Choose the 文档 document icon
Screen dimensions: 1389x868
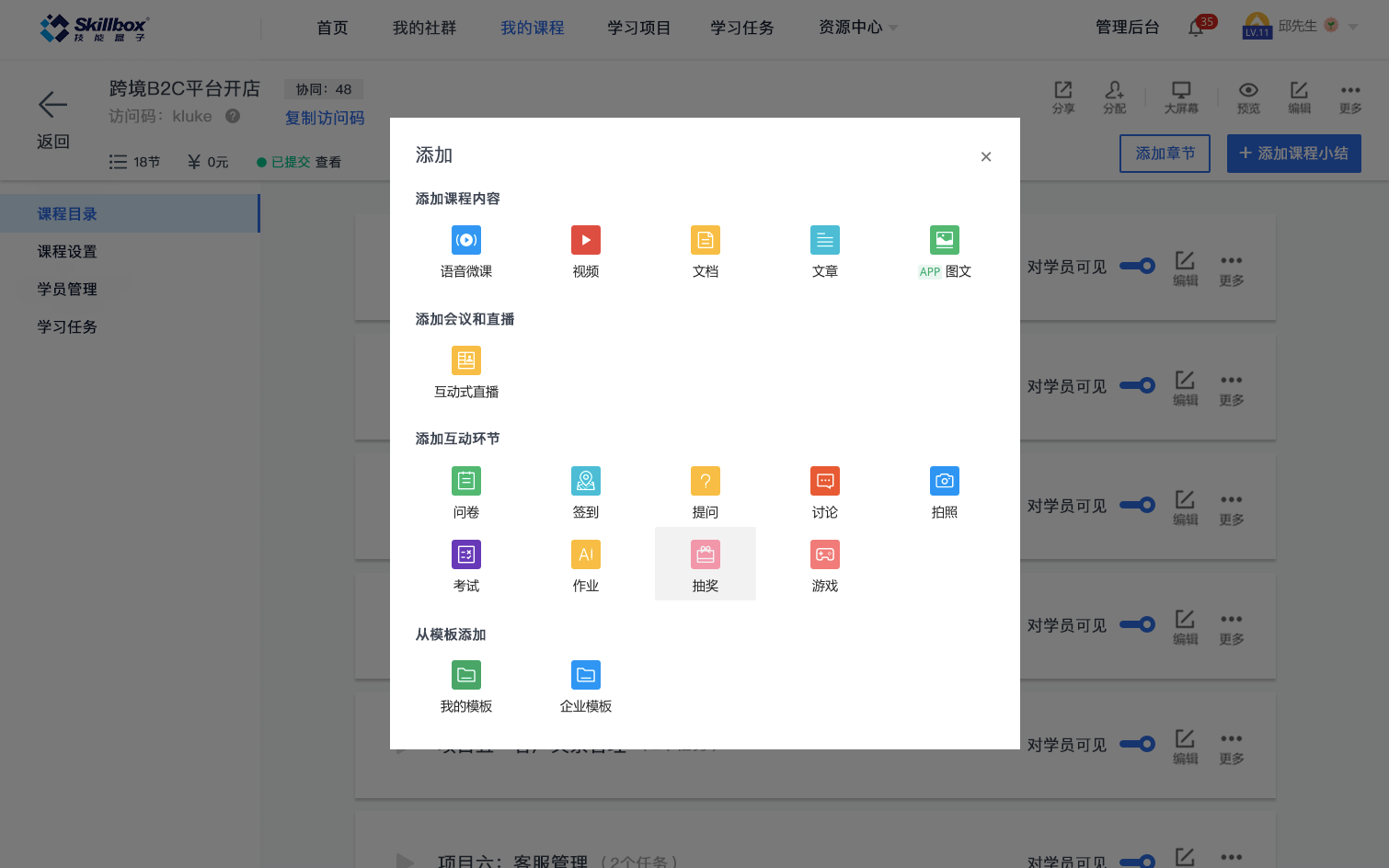[706, 241]
